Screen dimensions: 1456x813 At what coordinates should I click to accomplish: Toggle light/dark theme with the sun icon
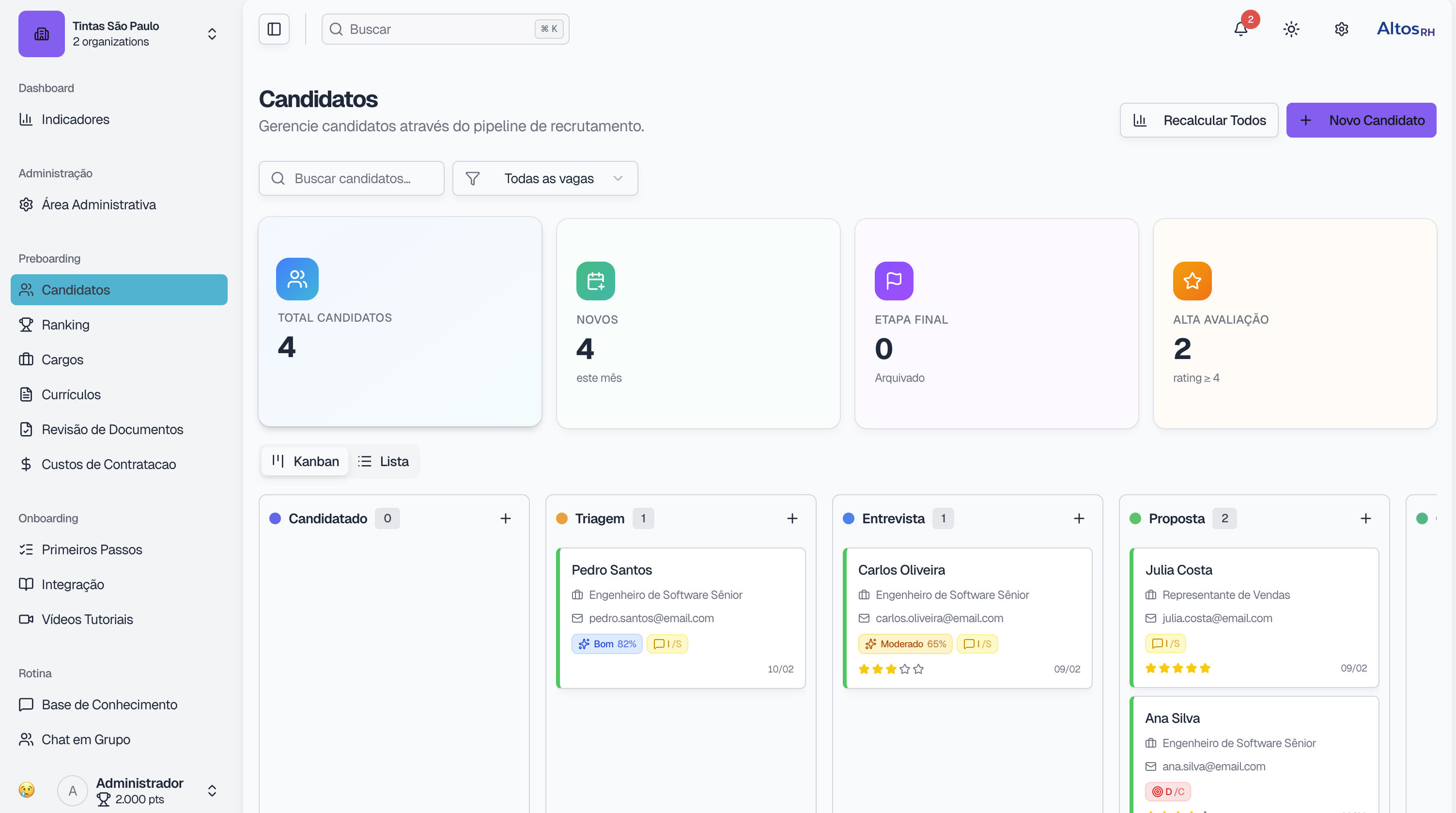(1291, 30)
